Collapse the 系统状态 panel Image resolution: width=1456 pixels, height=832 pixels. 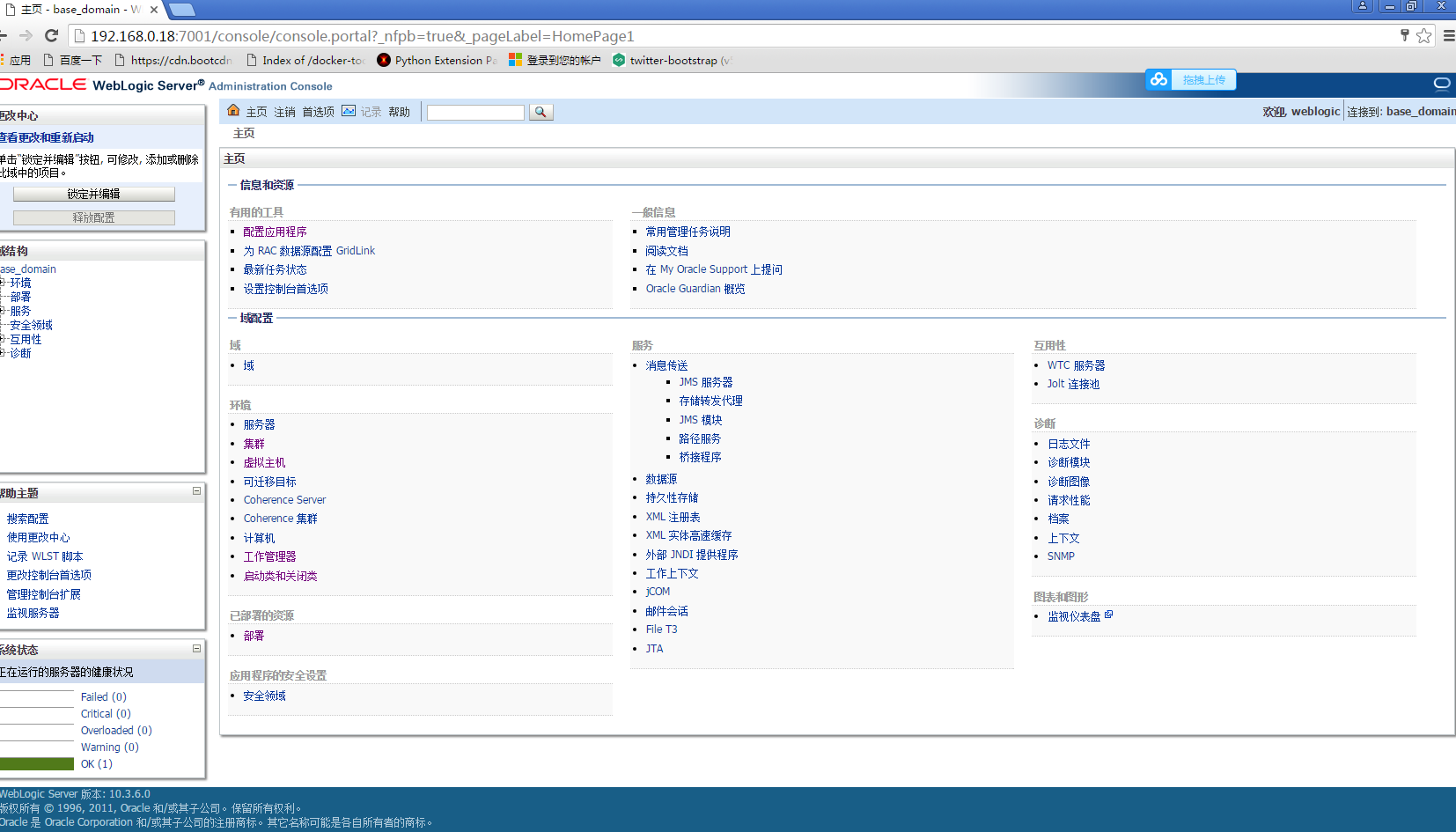(196, 649)
